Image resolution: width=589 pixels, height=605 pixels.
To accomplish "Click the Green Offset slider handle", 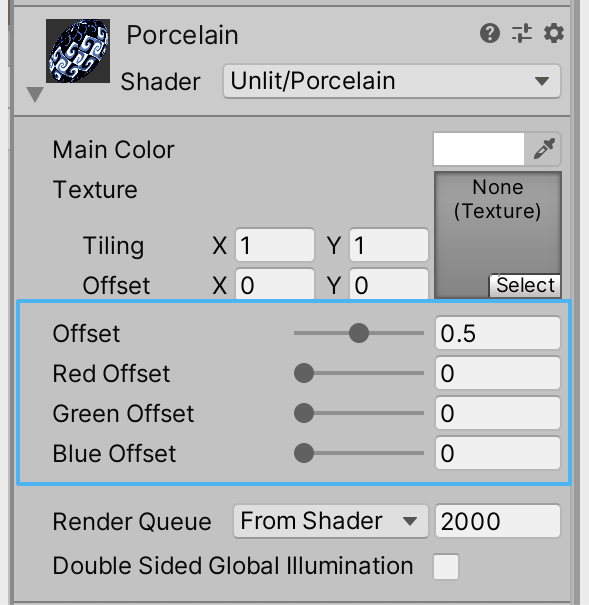I will tap(304, 413).
